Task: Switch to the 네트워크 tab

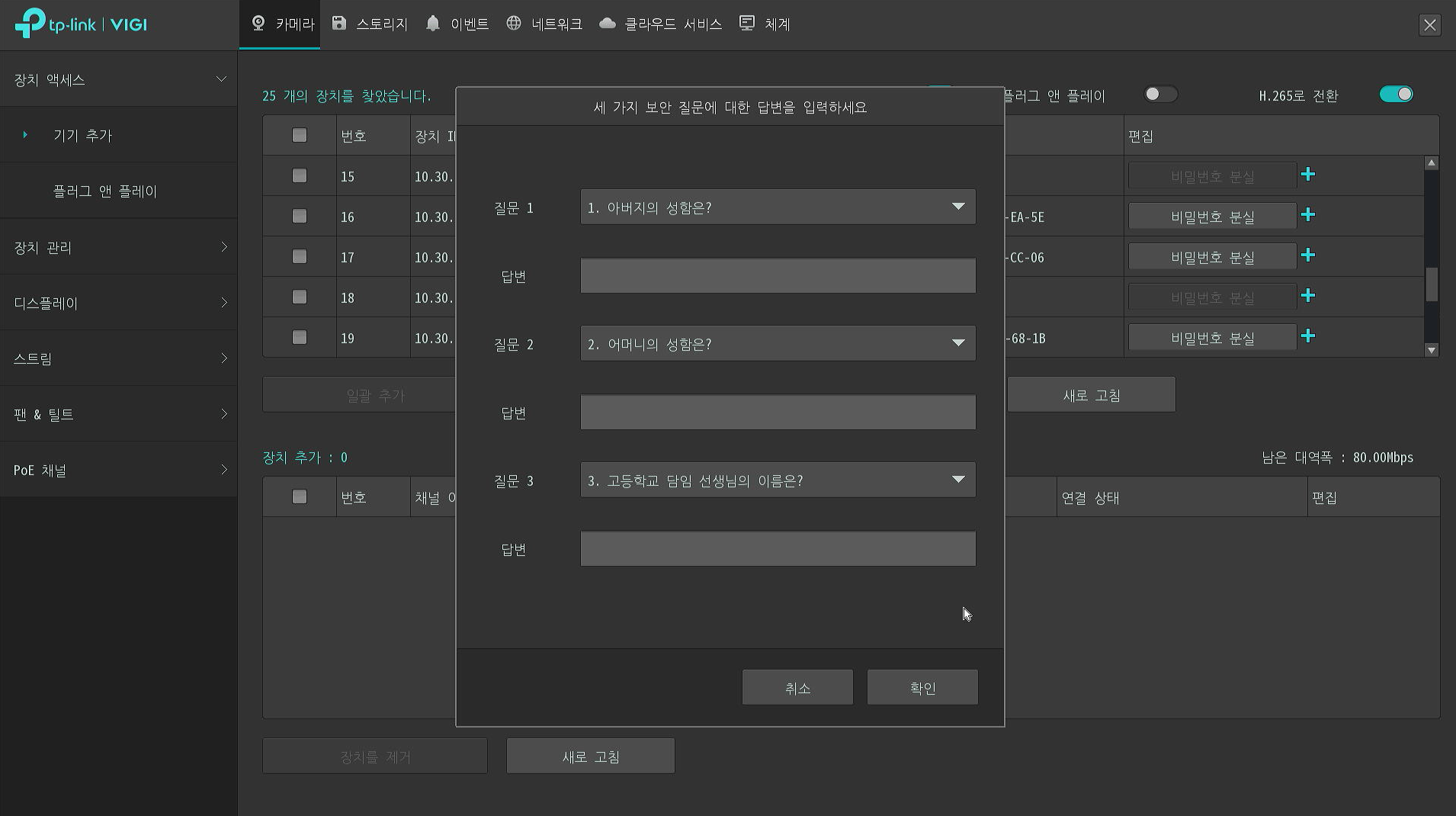Action: point(544,24)
